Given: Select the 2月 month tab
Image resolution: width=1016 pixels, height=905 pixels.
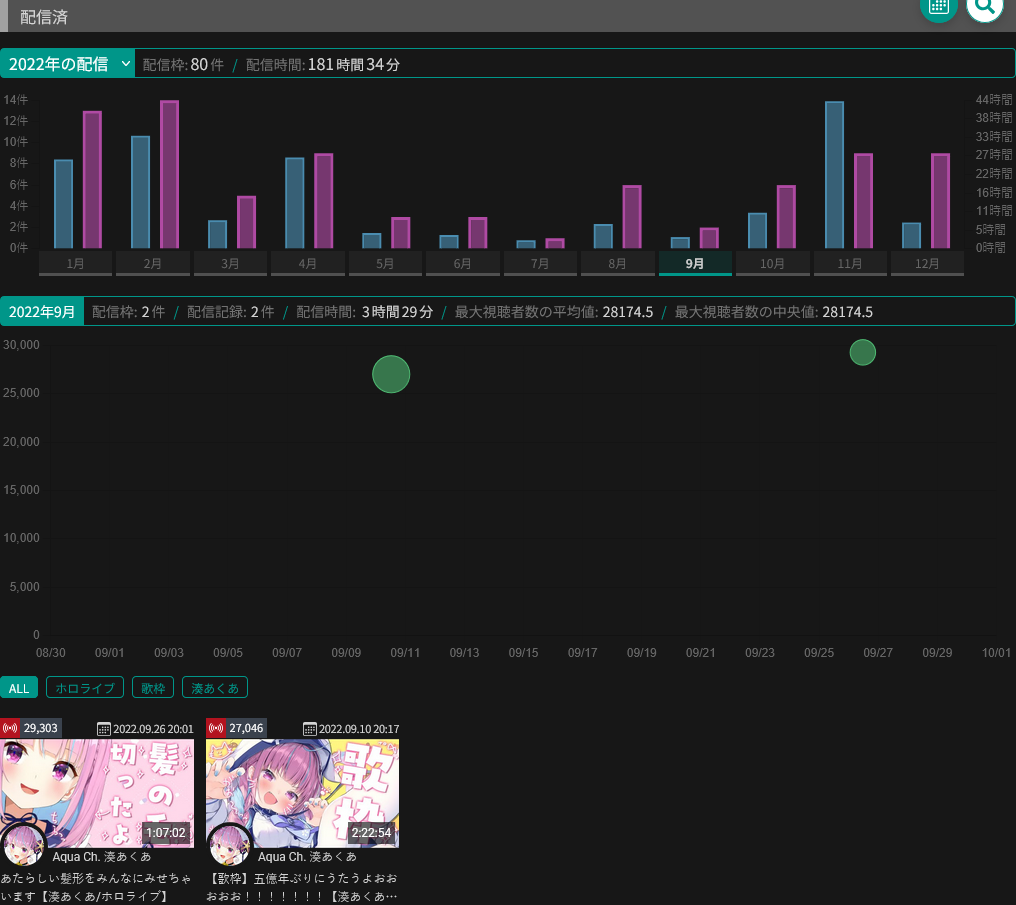Looking at the screenshot, I should pyautogui.click(x=152, y=264).
